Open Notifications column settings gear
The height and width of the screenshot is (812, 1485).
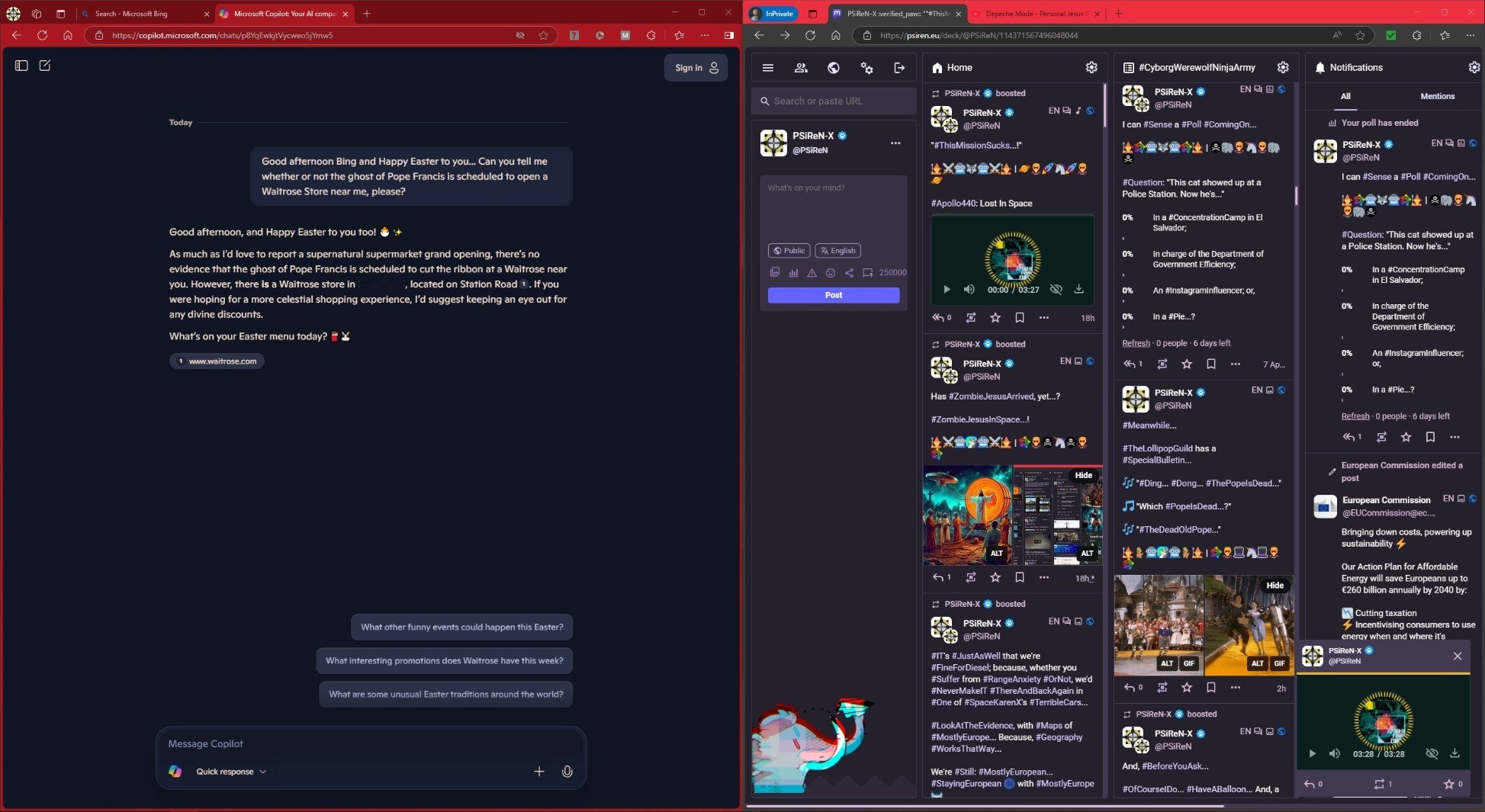[1474, 68]
